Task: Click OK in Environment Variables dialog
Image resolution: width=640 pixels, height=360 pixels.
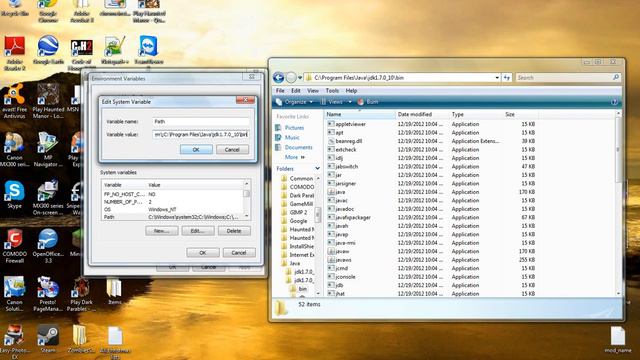Action: tap(203, 253)
